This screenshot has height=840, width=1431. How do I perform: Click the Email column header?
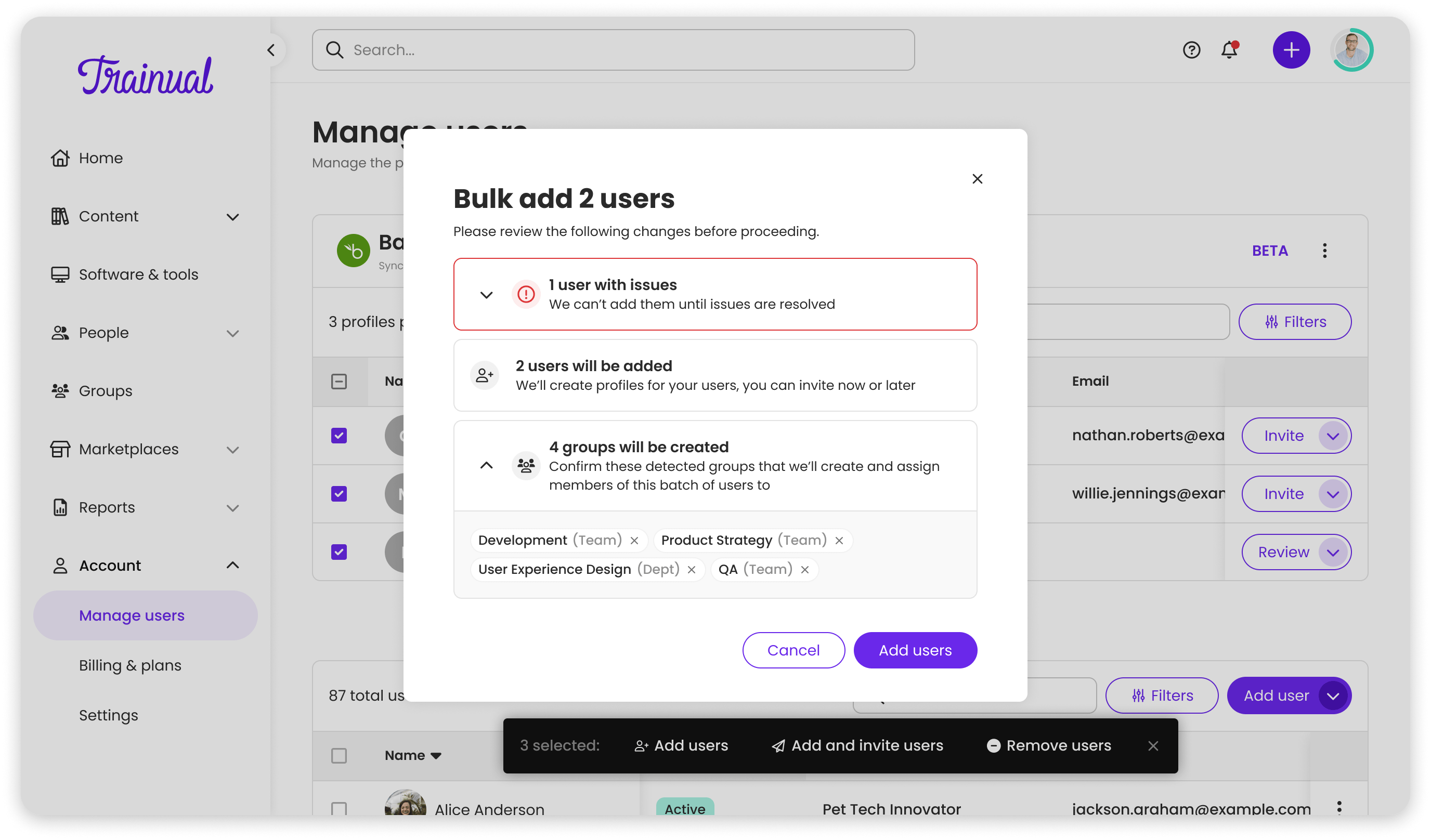coord(1090,381)
